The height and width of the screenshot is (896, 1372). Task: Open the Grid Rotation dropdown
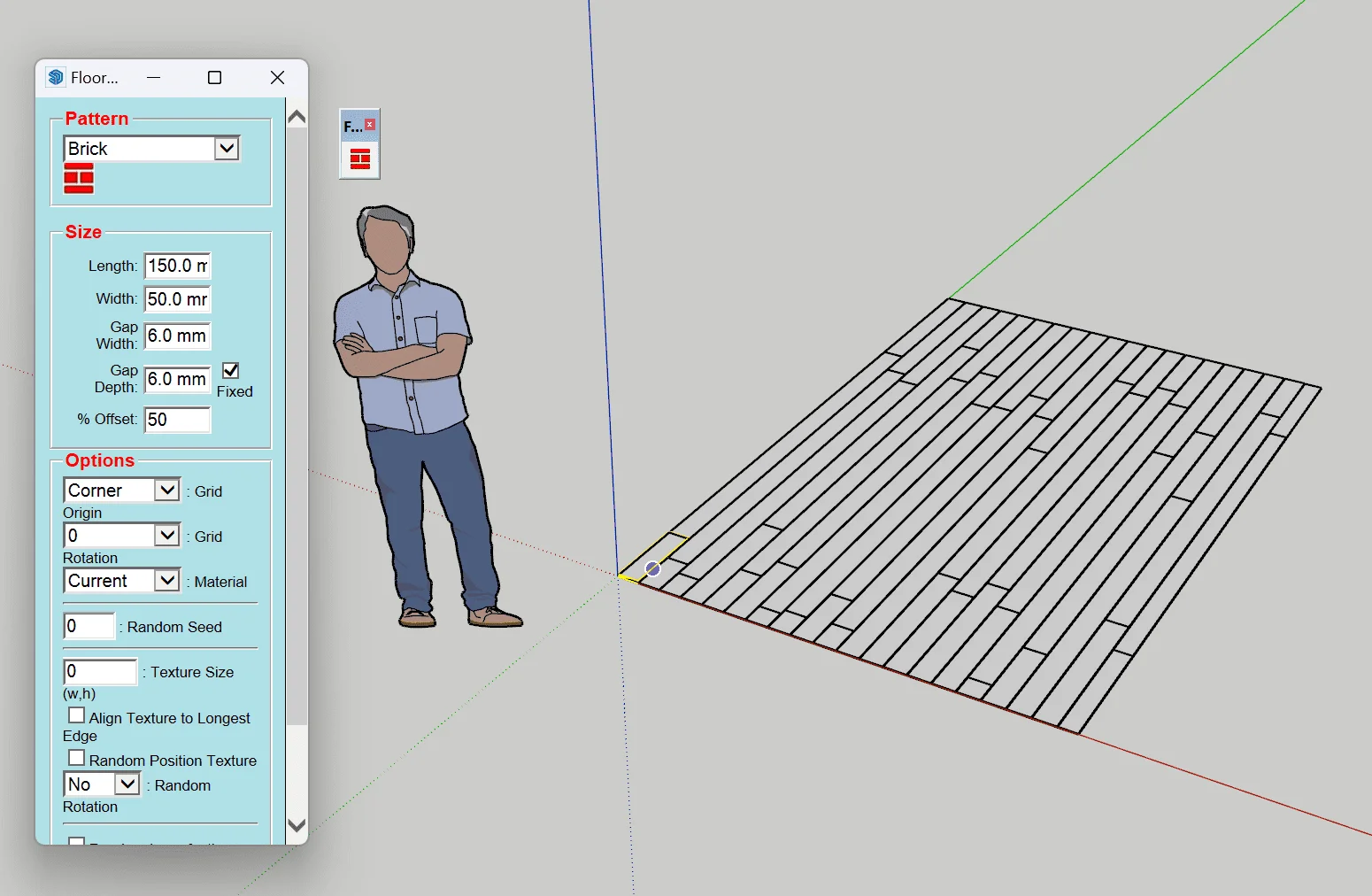(122, 536)
